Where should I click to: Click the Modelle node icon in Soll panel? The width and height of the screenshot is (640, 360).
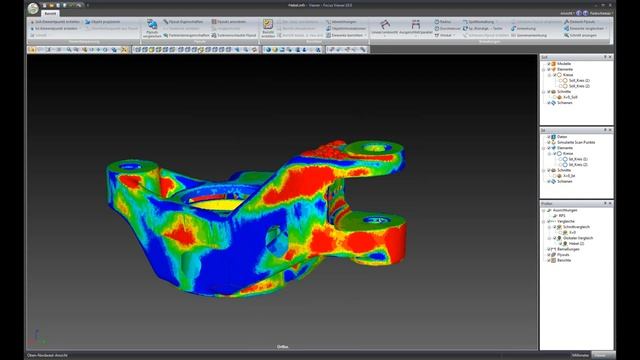[x=554, y=64]
